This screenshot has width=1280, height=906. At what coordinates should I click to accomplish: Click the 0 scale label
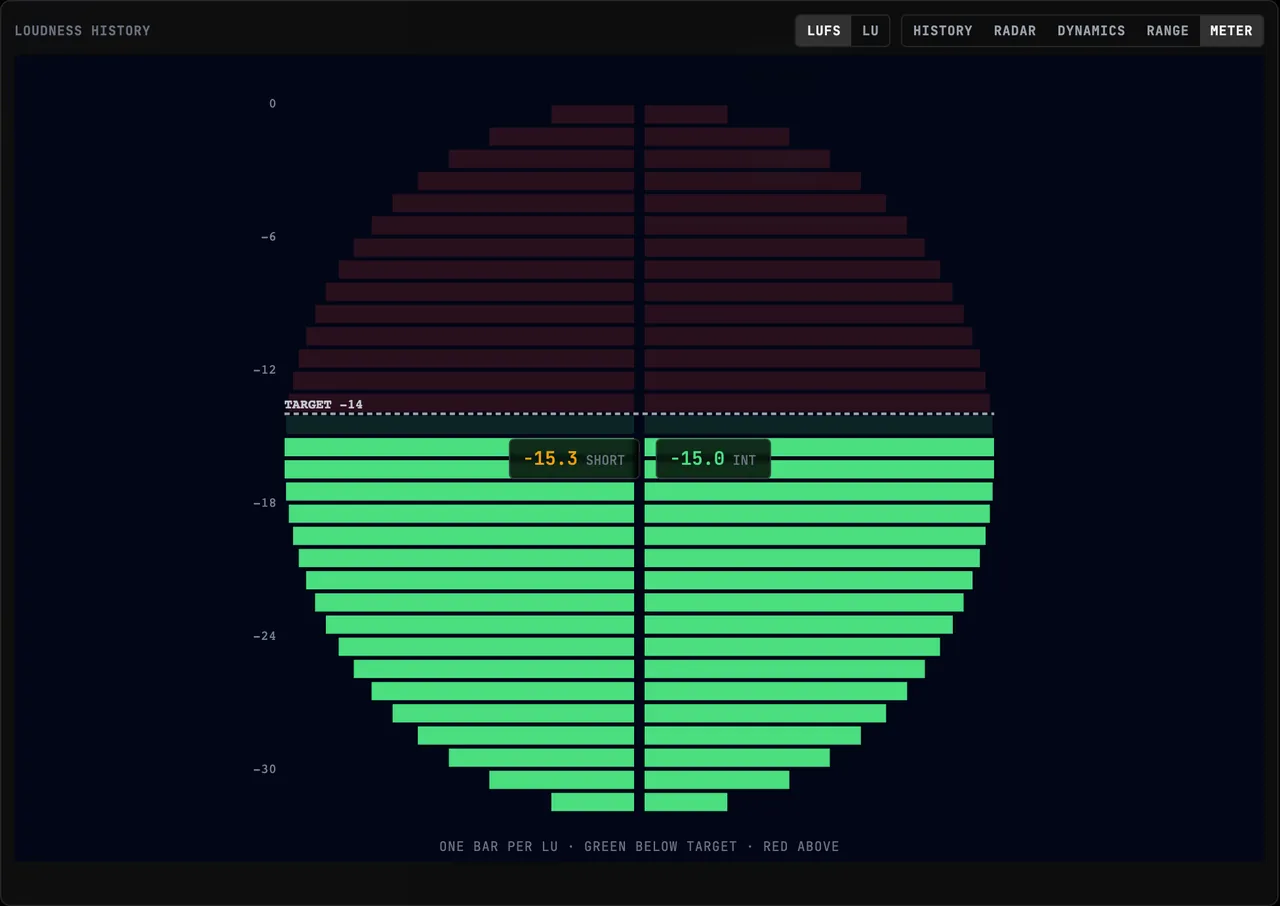tap(272, 104)
